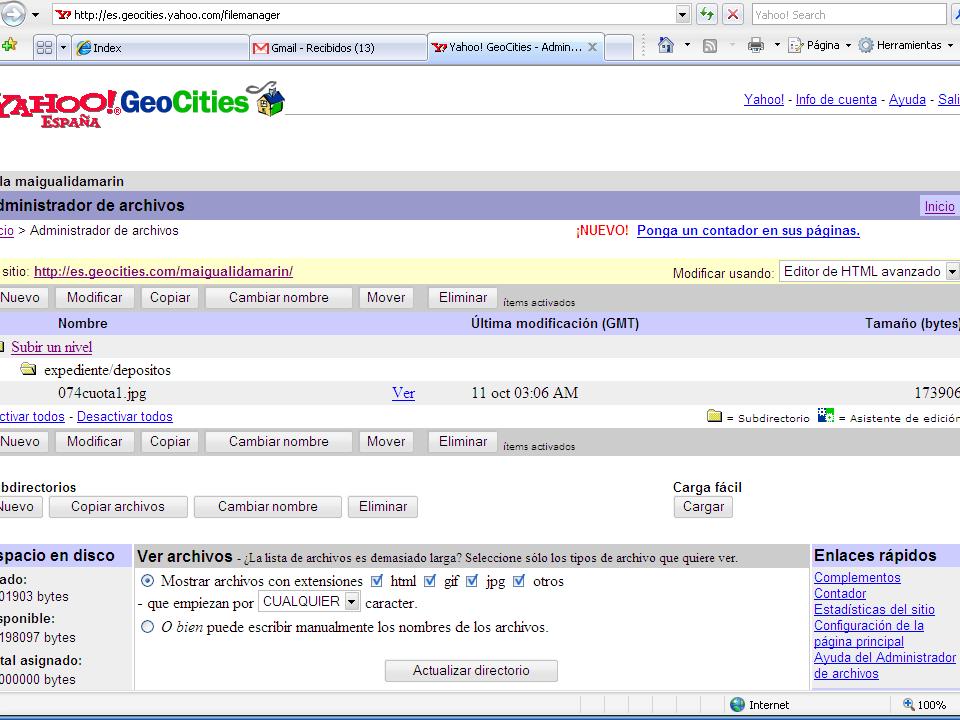Viewport: 960px width, 720px height.
Task: Click the Actualizar directorio button
Action: pyautogui.click(x=471, y=670)
